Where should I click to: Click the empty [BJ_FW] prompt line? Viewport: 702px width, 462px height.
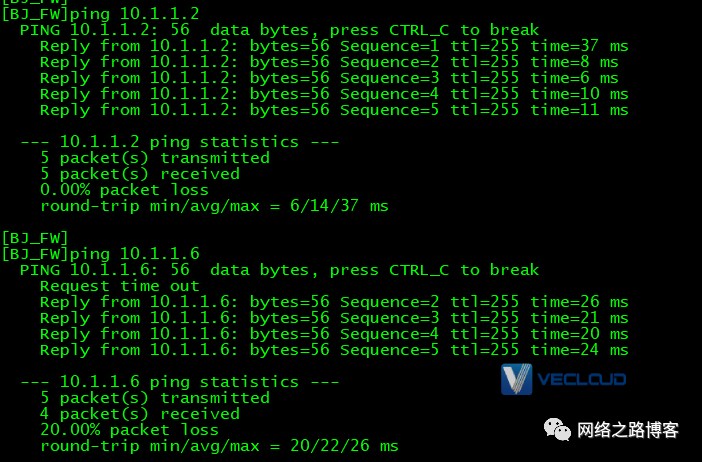(x=35, y=238)
